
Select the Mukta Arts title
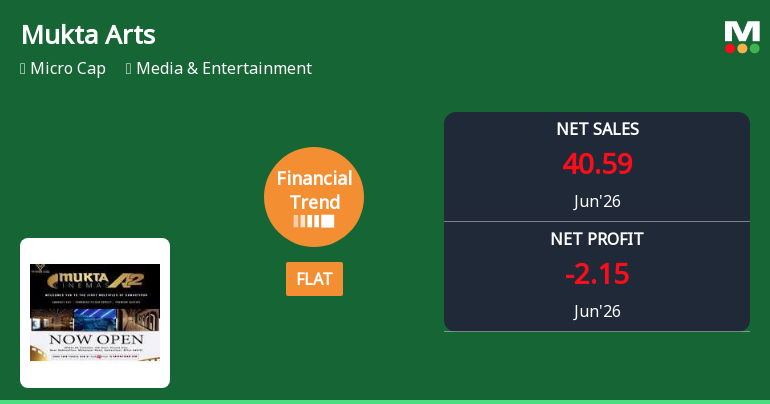point(88,35)
